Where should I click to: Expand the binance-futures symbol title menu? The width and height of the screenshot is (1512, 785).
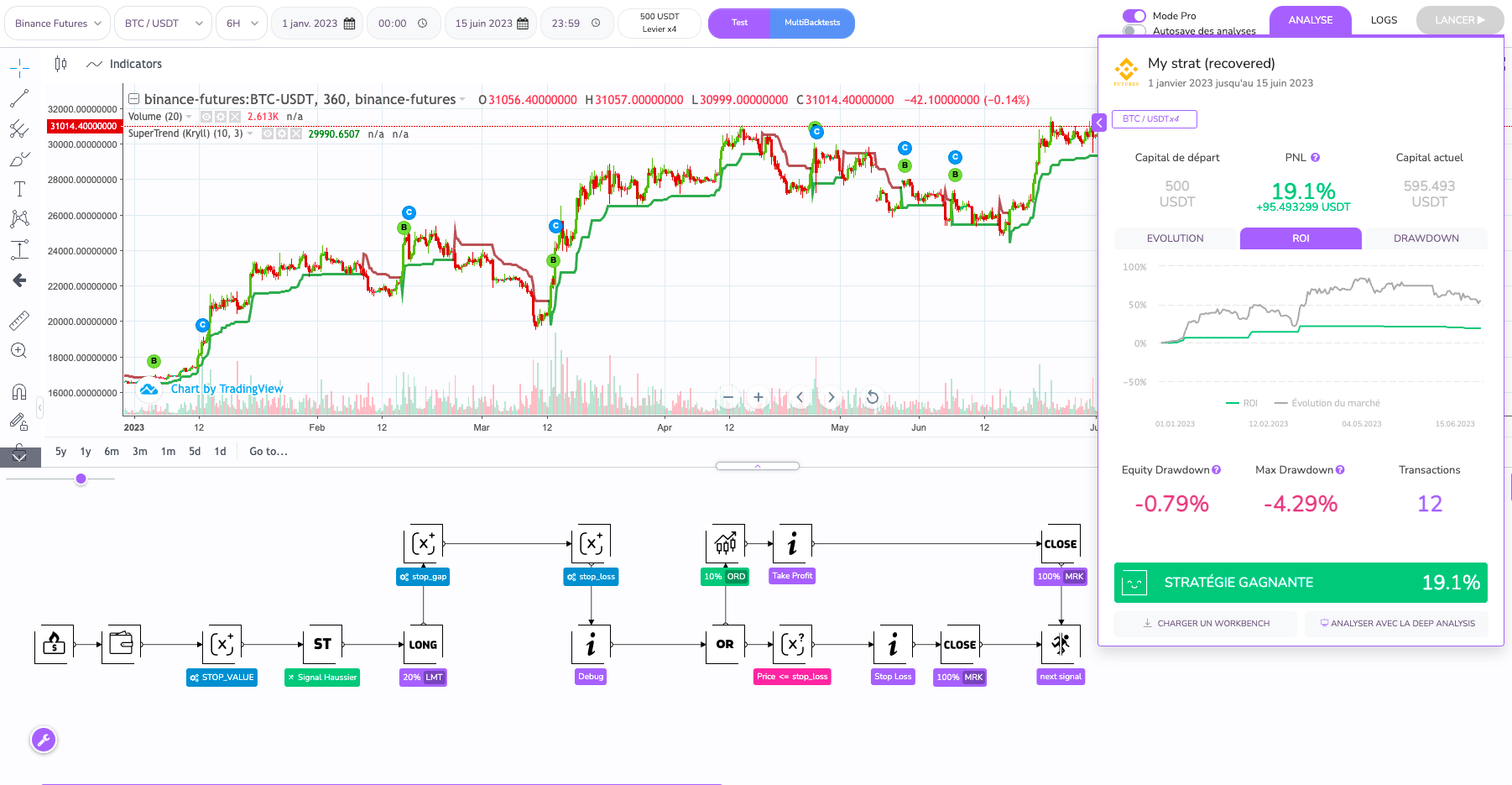pyautogui.click(x=462, y=99)
